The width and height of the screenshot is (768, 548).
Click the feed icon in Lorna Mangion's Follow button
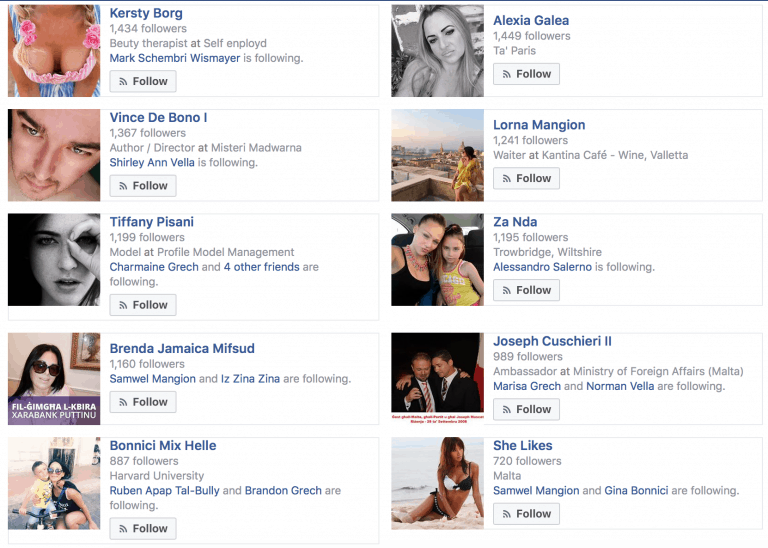point(508,179)
